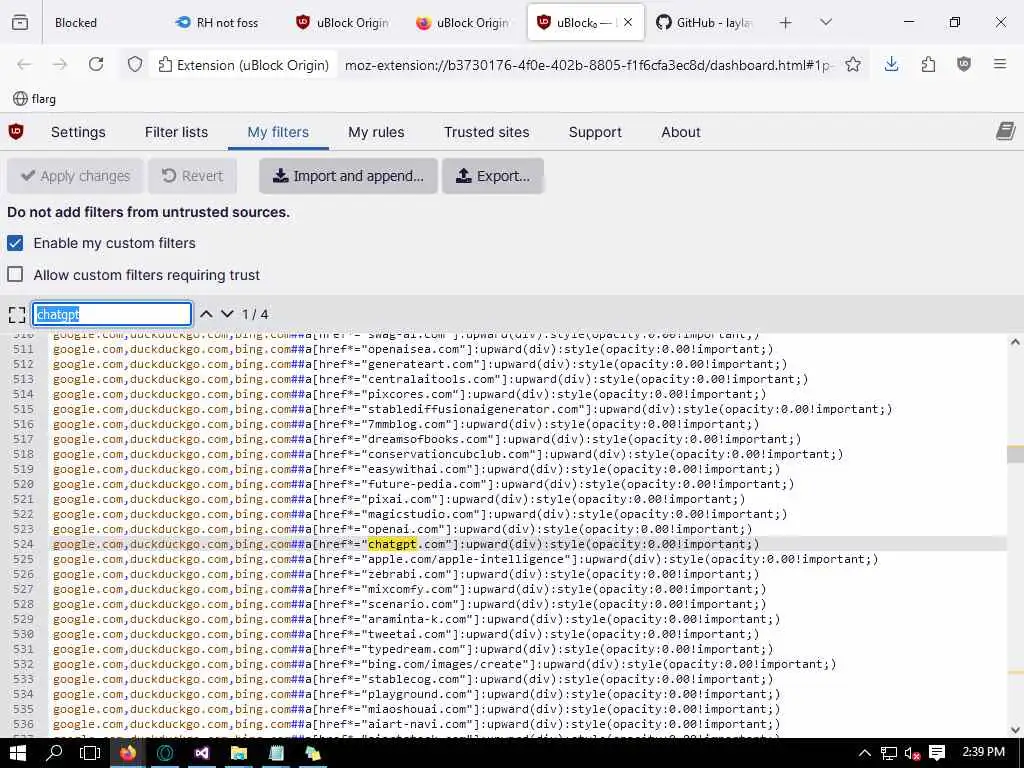Click the chatgpt search input field
The image size is (1024, 768).
pyautogui.click(x=112, y=314)
